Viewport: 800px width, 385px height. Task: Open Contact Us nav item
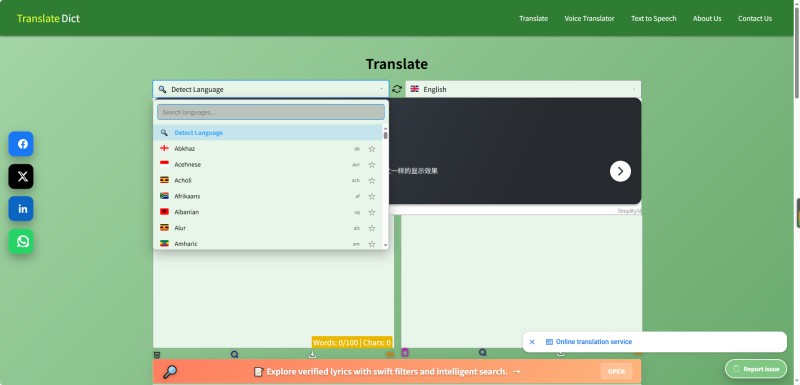coord(755,18)
